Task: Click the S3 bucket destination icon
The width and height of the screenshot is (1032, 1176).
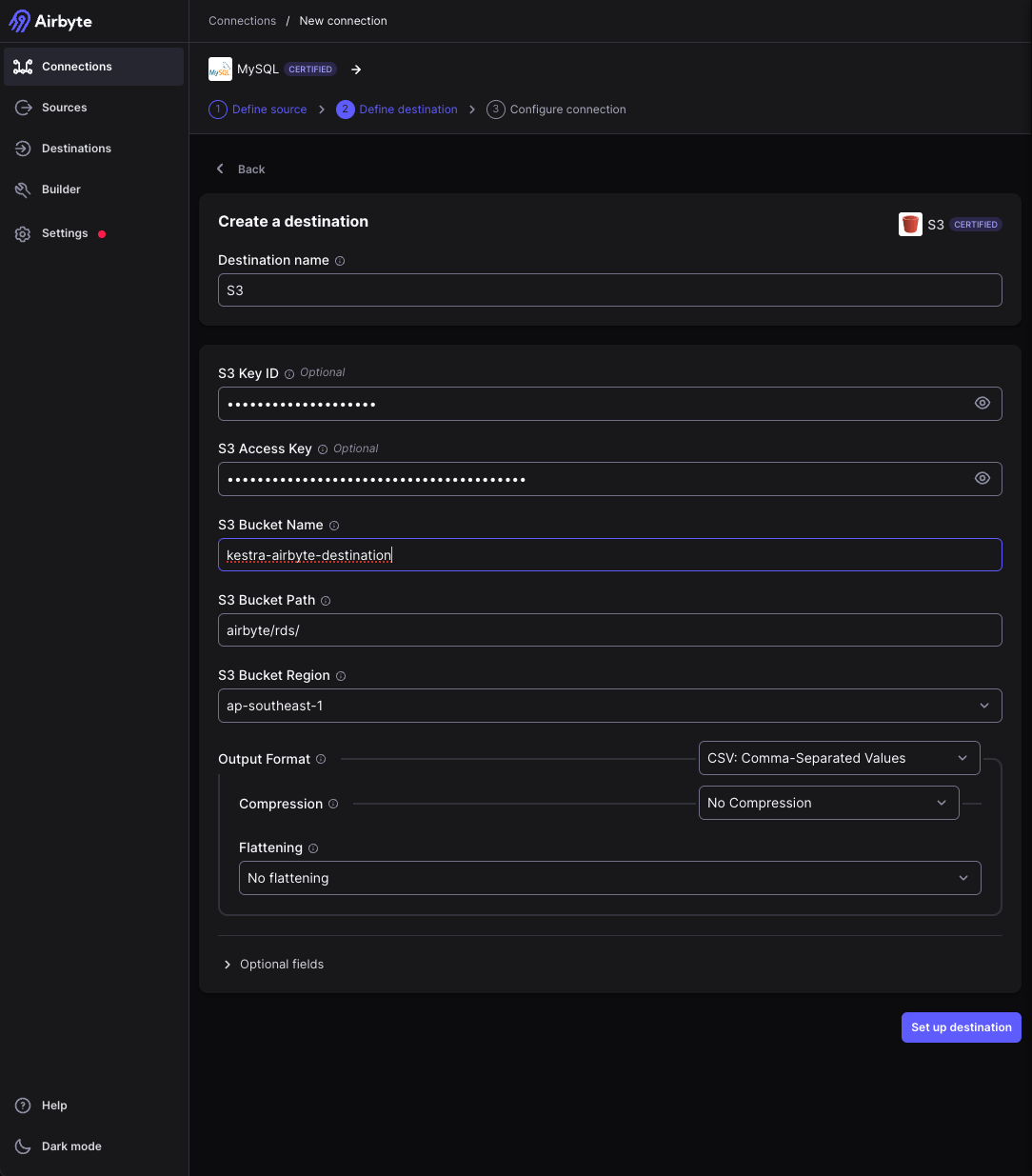Action: point(910,224)
